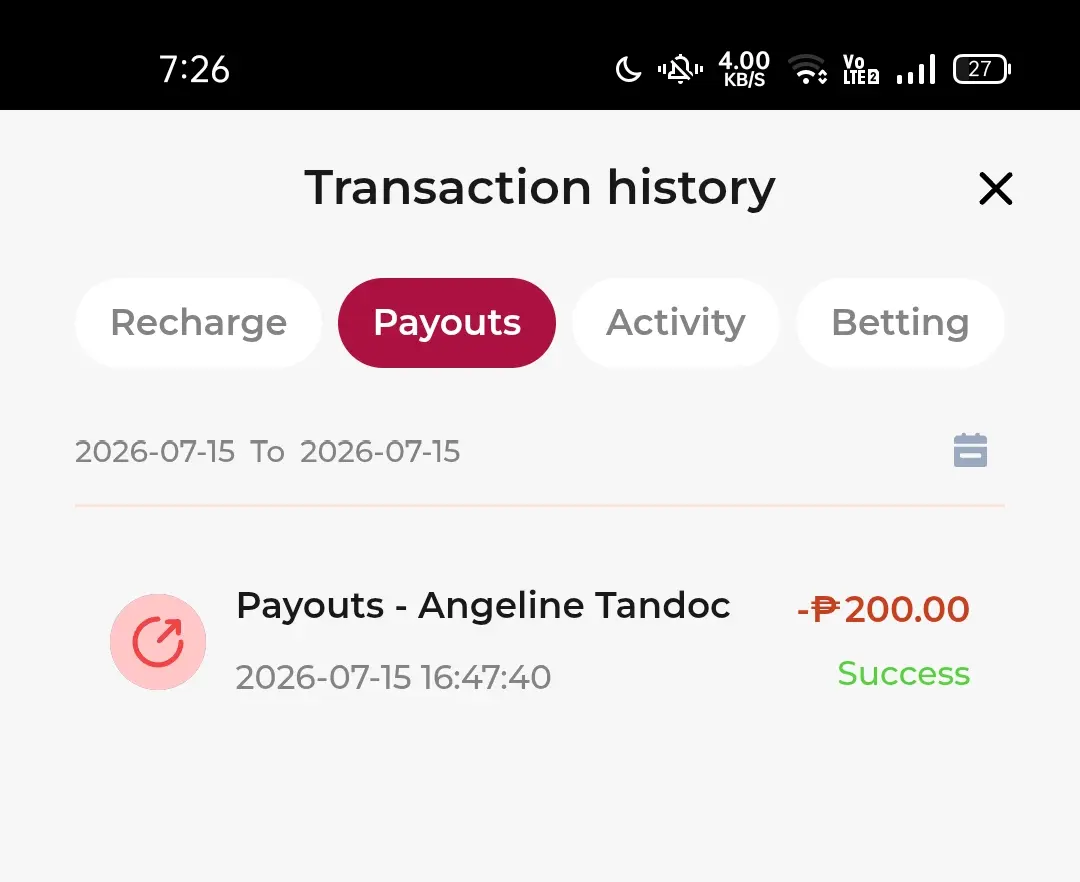The image size is (1080, 882).
Task: Tap the VoLTE 2 indicator icon
Action: 861,69
